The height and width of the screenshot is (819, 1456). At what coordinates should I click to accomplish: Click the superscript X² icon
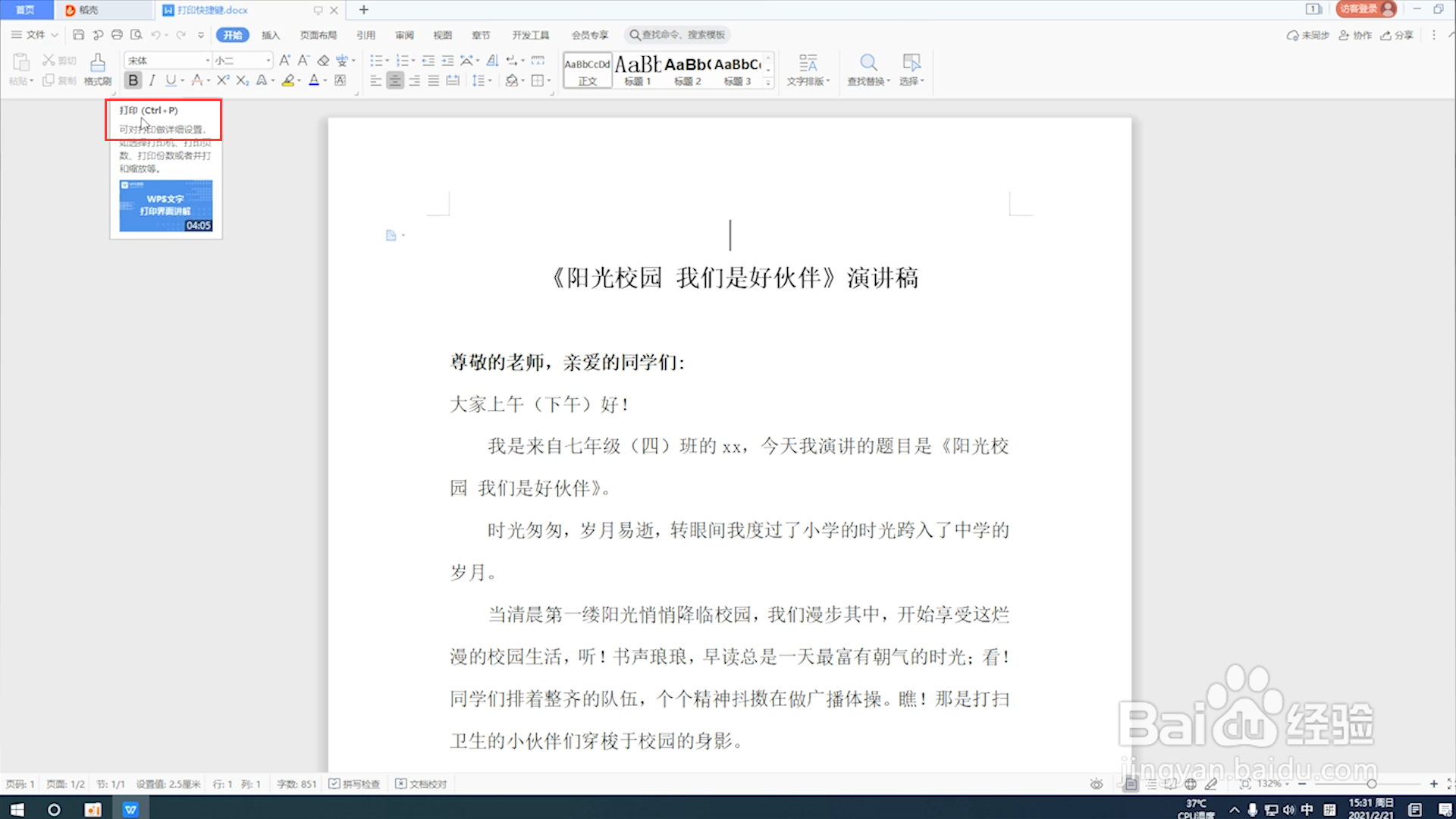(222, 80)
